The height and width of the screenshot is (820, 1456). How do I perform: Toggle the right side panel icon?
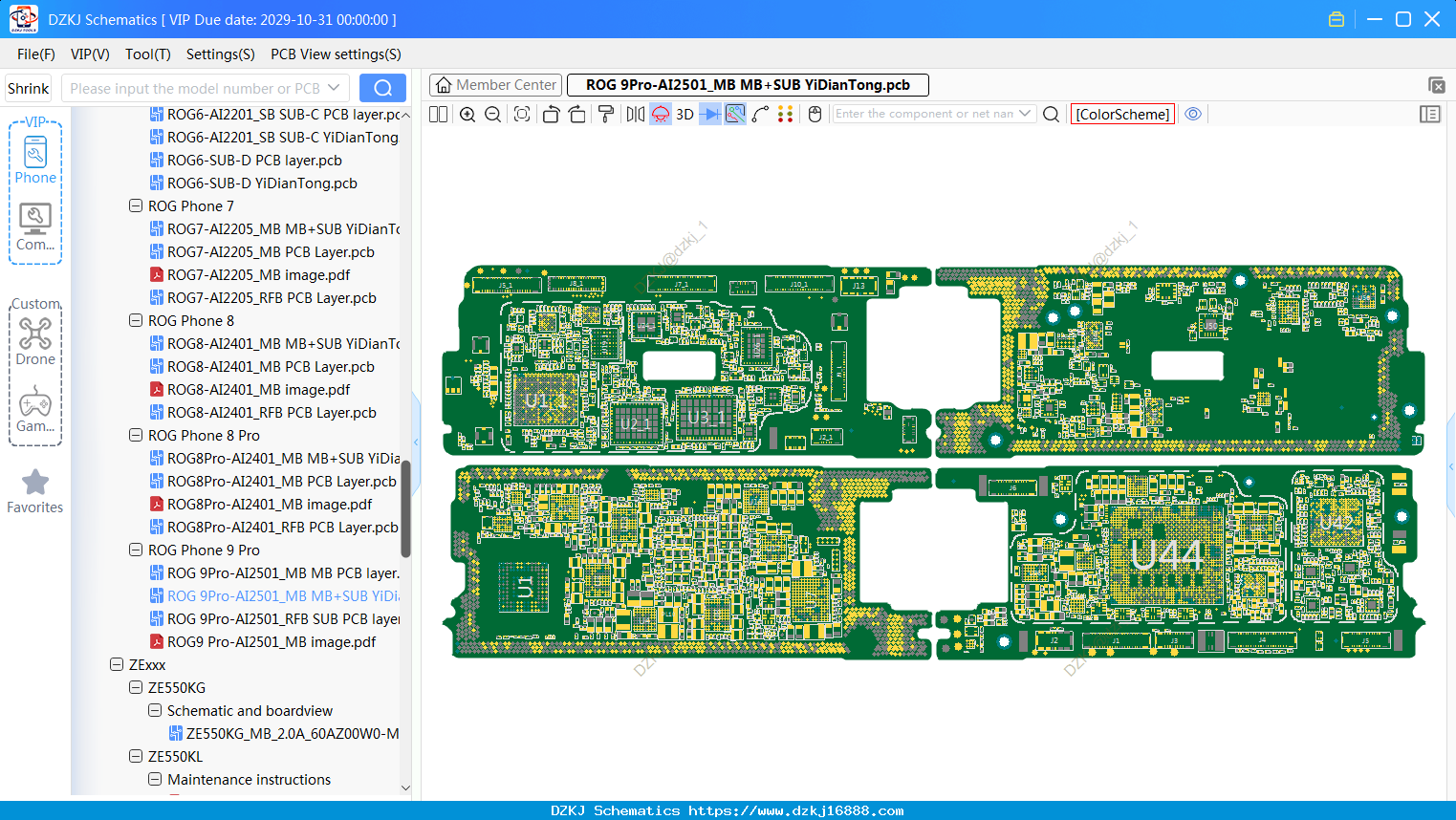pos(1430,115)
